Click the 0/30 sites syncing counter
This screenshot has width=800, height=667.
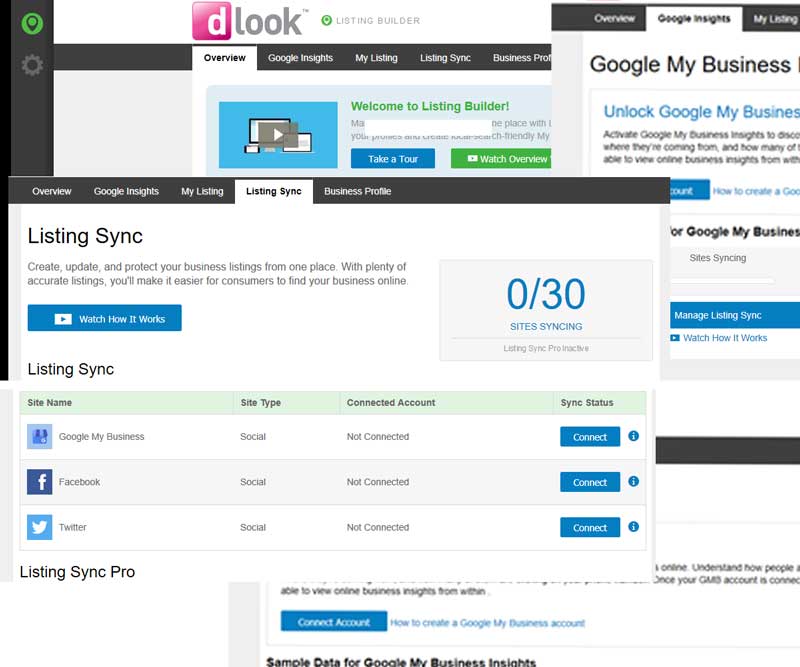click(546, 294)
